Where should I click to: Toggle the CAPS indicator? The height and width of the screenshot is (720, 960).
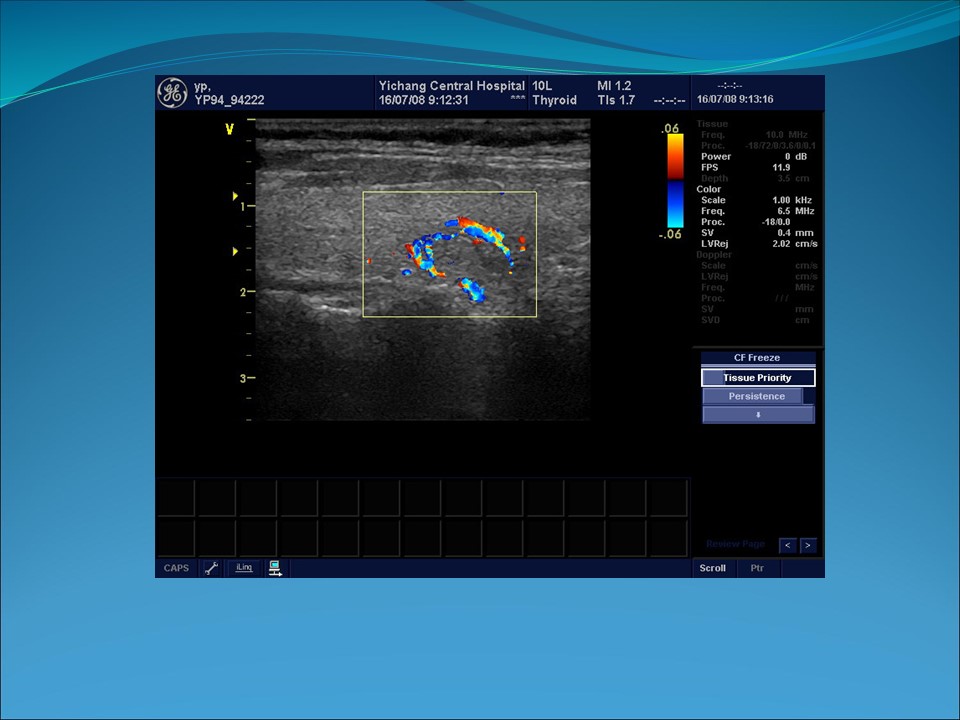[176, 568]
